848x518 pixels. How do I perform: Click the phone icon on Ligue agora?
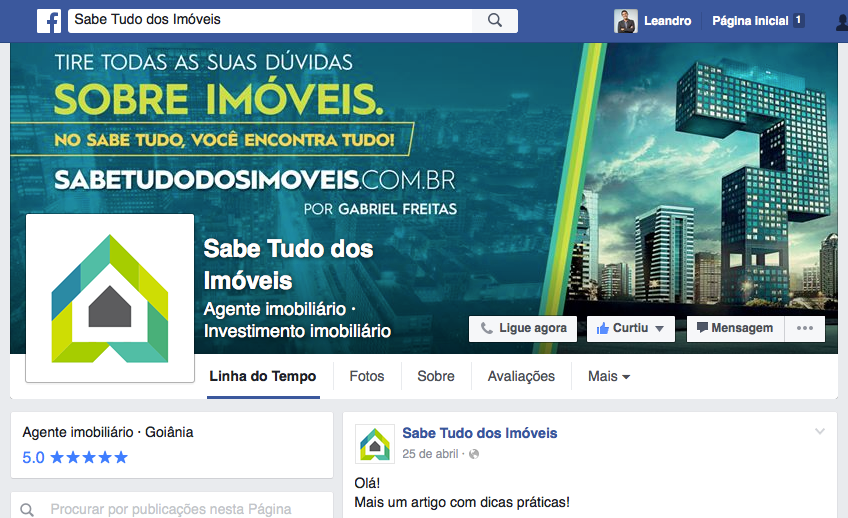coord(487,328)
